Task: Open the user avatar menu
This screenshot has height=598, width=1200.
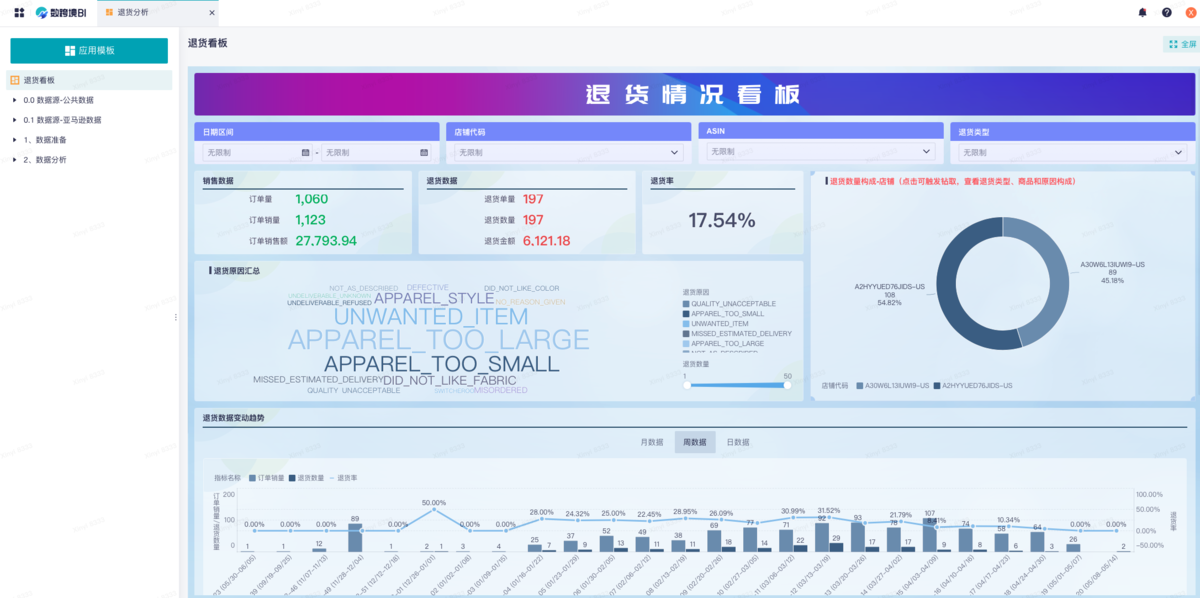Action: point(1190,13)
